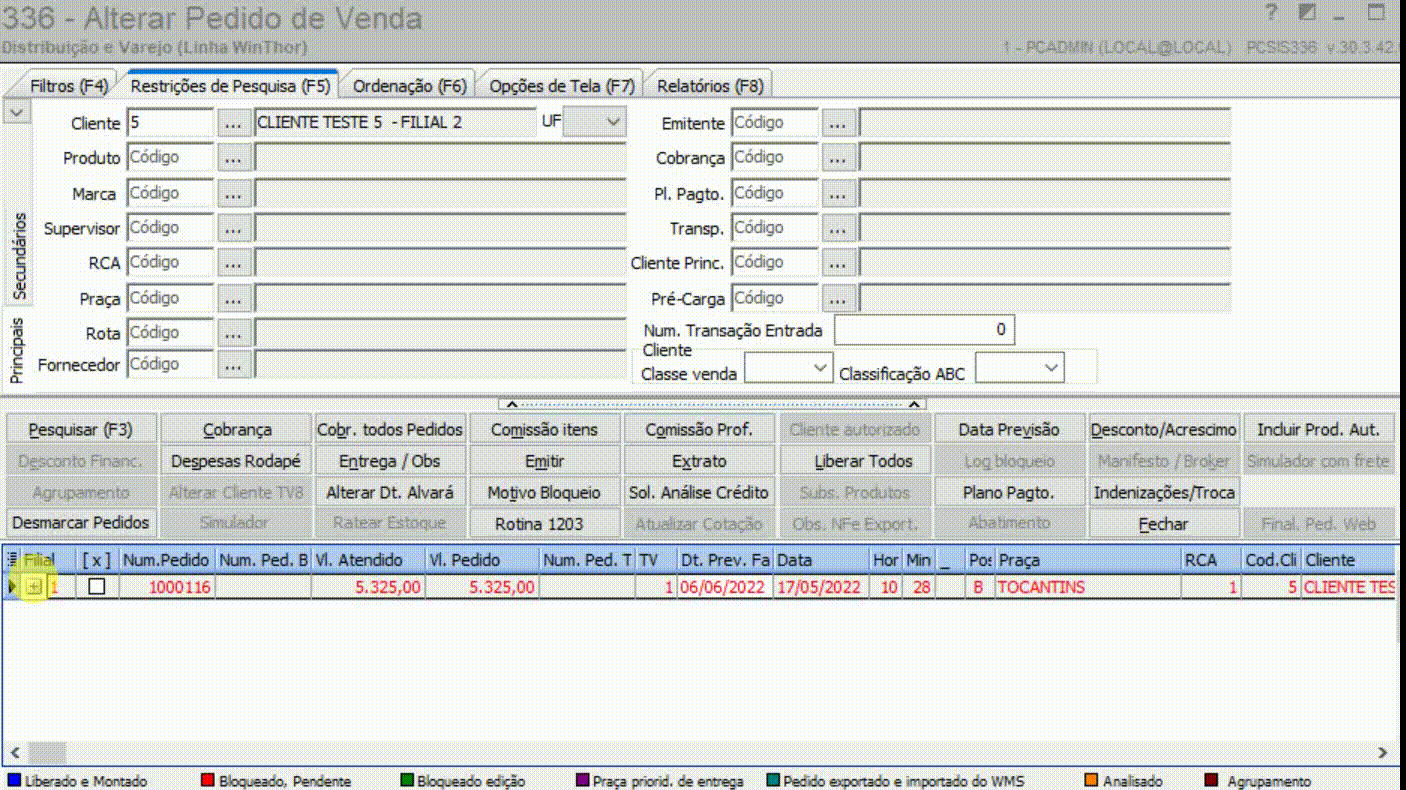The height and width of the screenshot is (790, 1406).
Task: Open Transp. lookup ellipsis button
Action: coord(838,228)
